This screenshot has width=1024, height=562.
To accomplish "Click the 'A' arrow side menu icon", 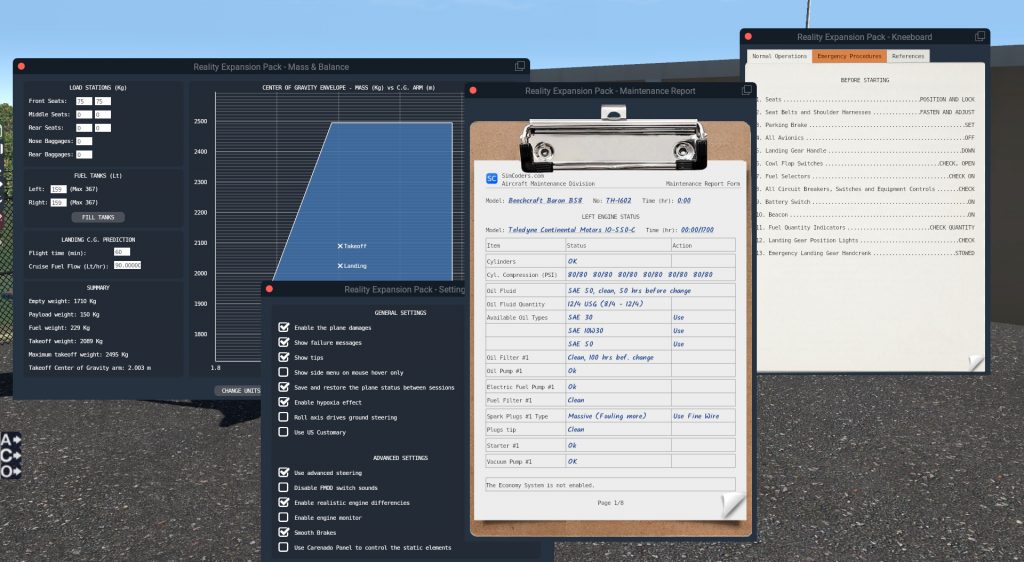I will pos(11,440).
